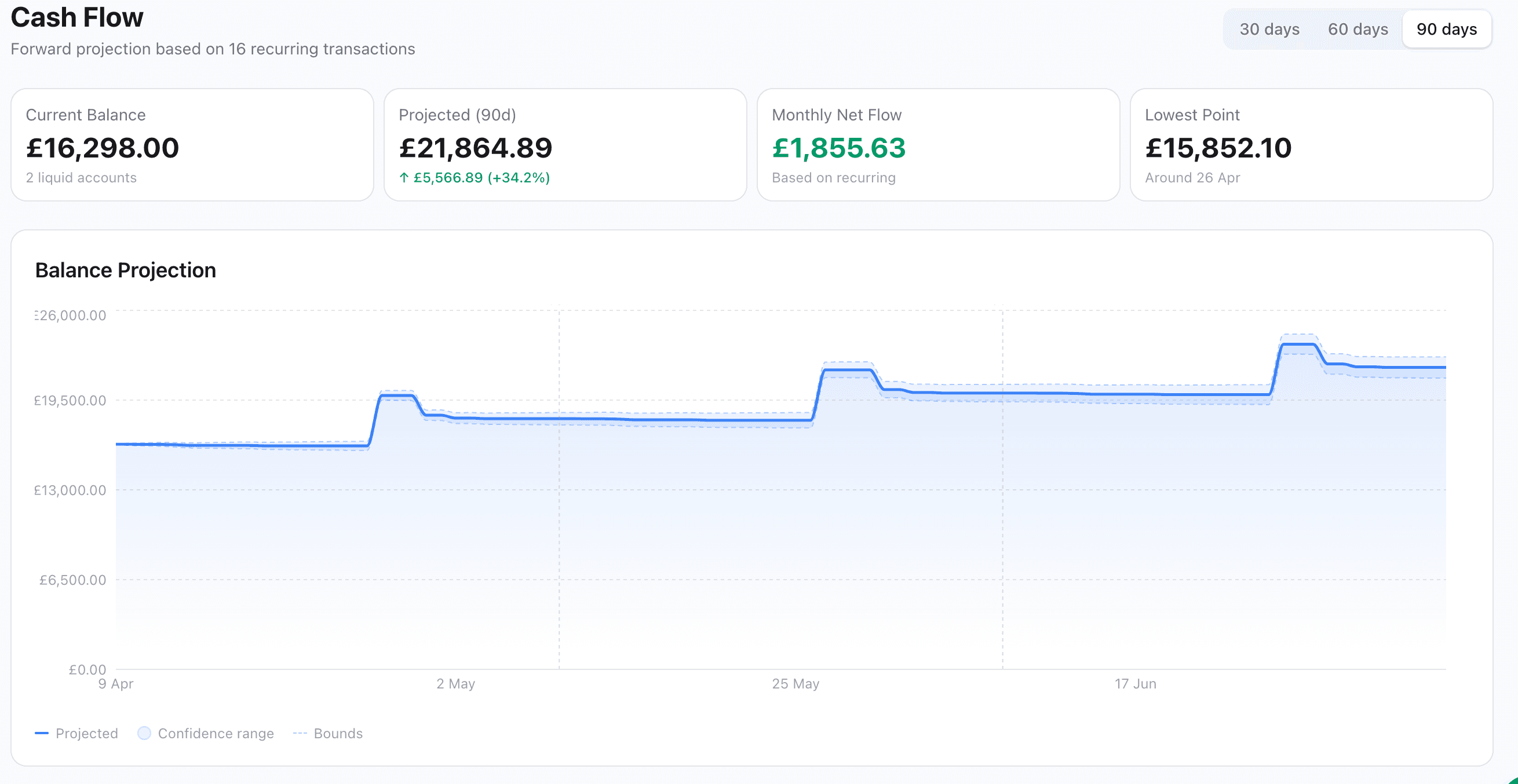Viewport: 1518px width, 784px height.
Task: Toggle the Projected line in the legend
Action: point(86,732)
